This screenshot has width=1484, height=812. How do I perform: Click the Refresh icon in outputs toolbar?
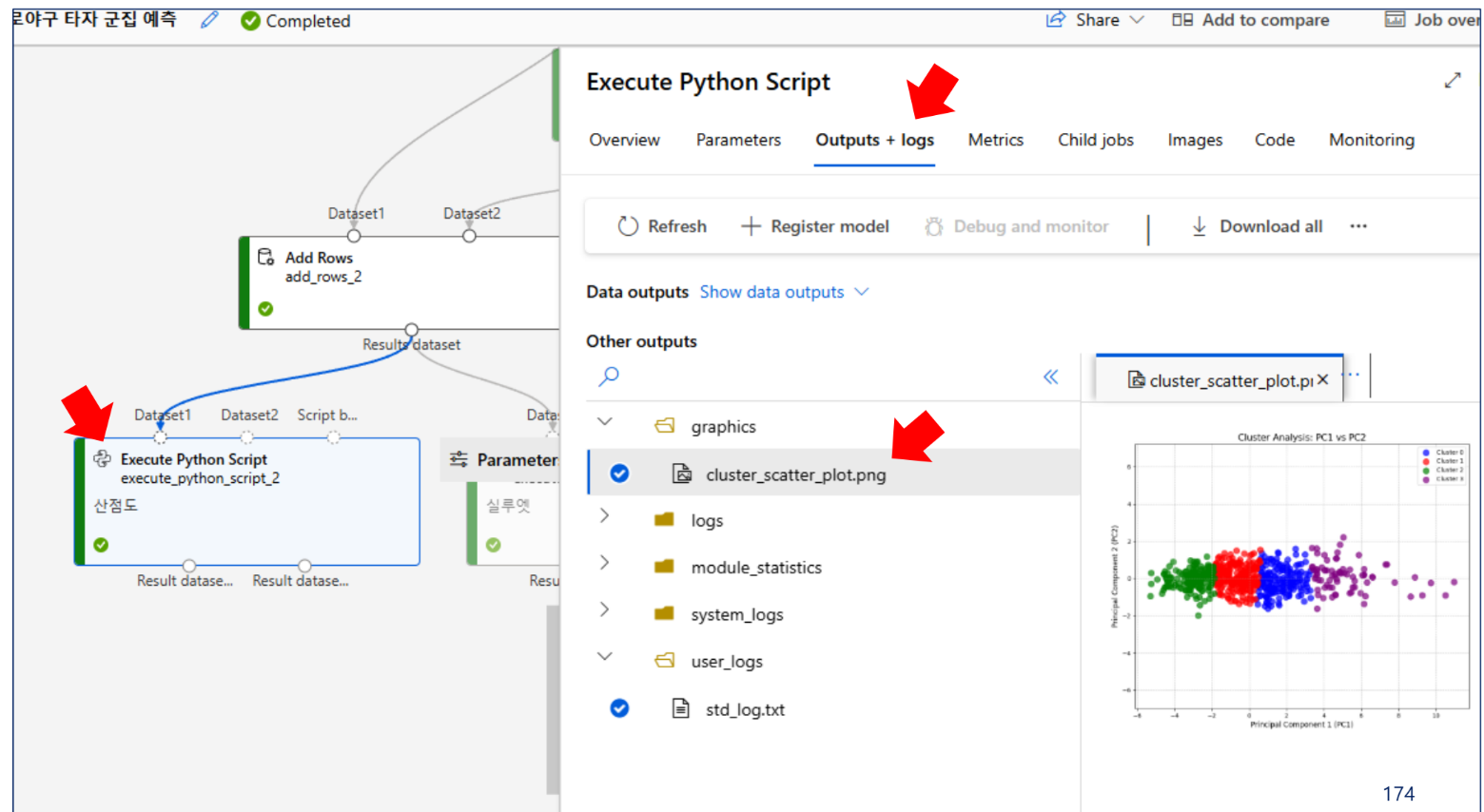click(x=628, y=226)
